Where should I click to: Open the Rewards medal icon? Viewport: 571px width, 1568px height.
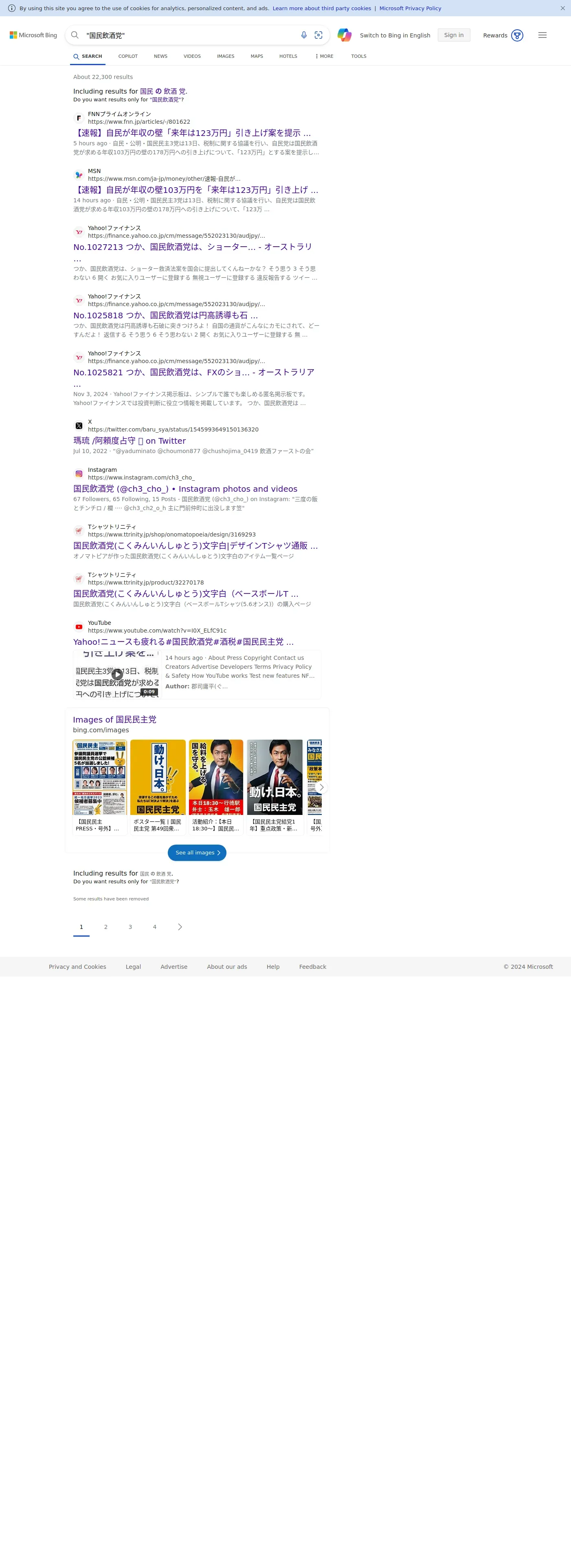(x=517, y=35)
